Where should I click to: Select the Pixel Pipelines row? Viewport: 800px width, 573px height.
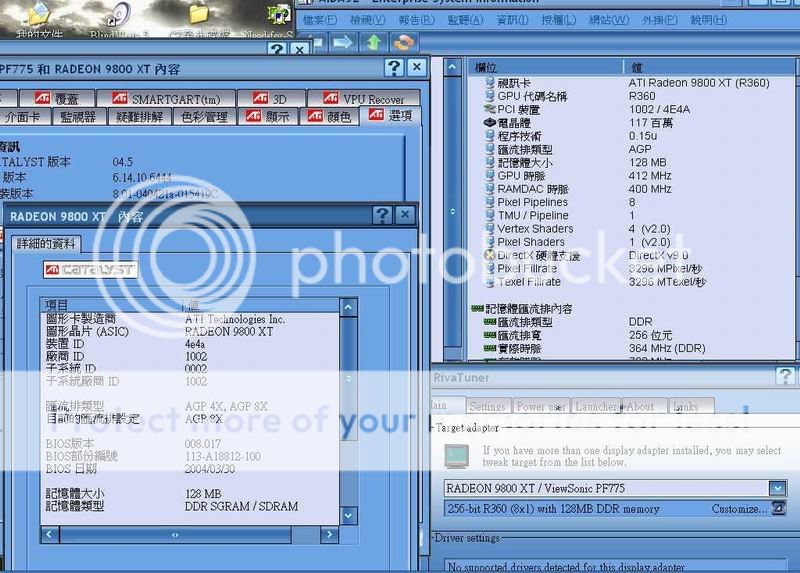(630, 202)
